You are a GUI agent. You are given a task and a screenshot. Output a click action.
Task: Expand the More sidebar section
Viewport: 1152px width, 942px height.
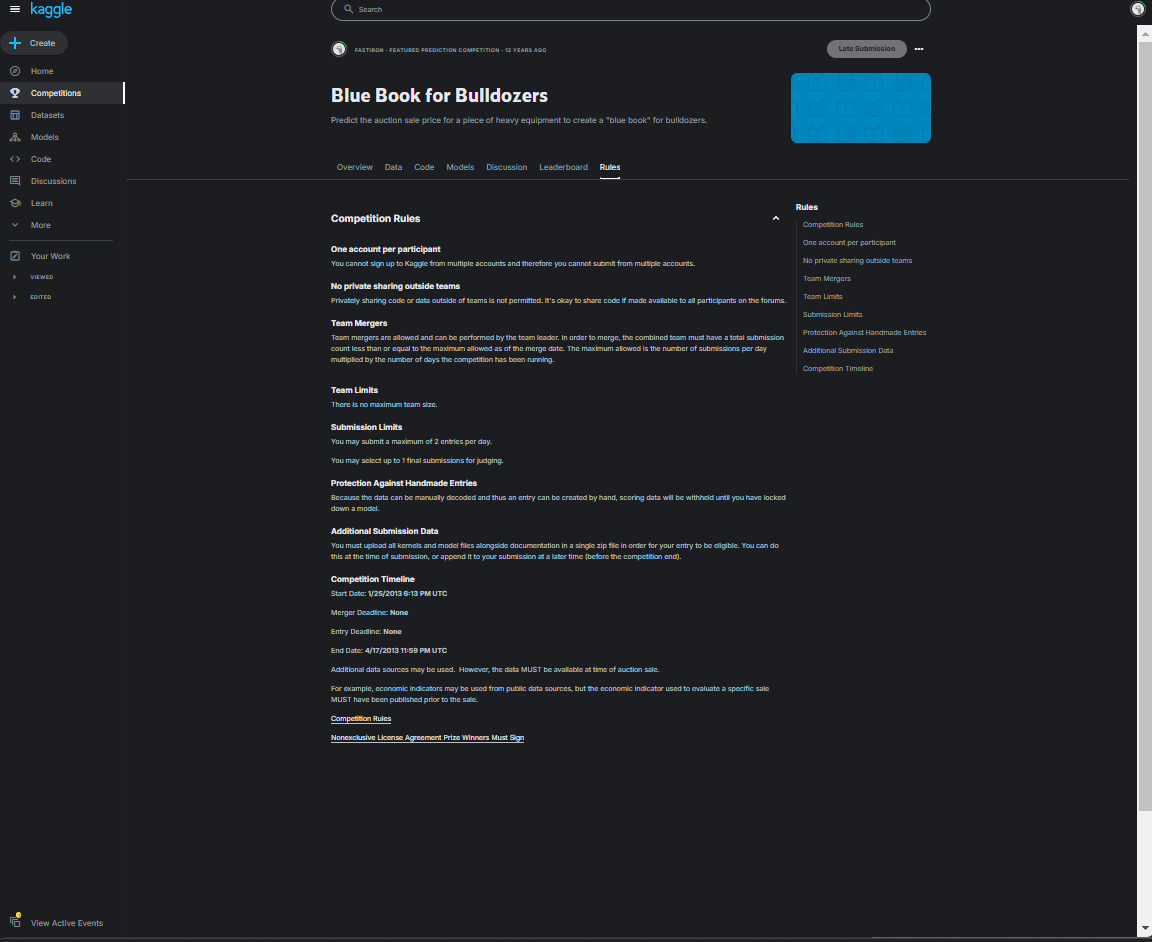15,225
